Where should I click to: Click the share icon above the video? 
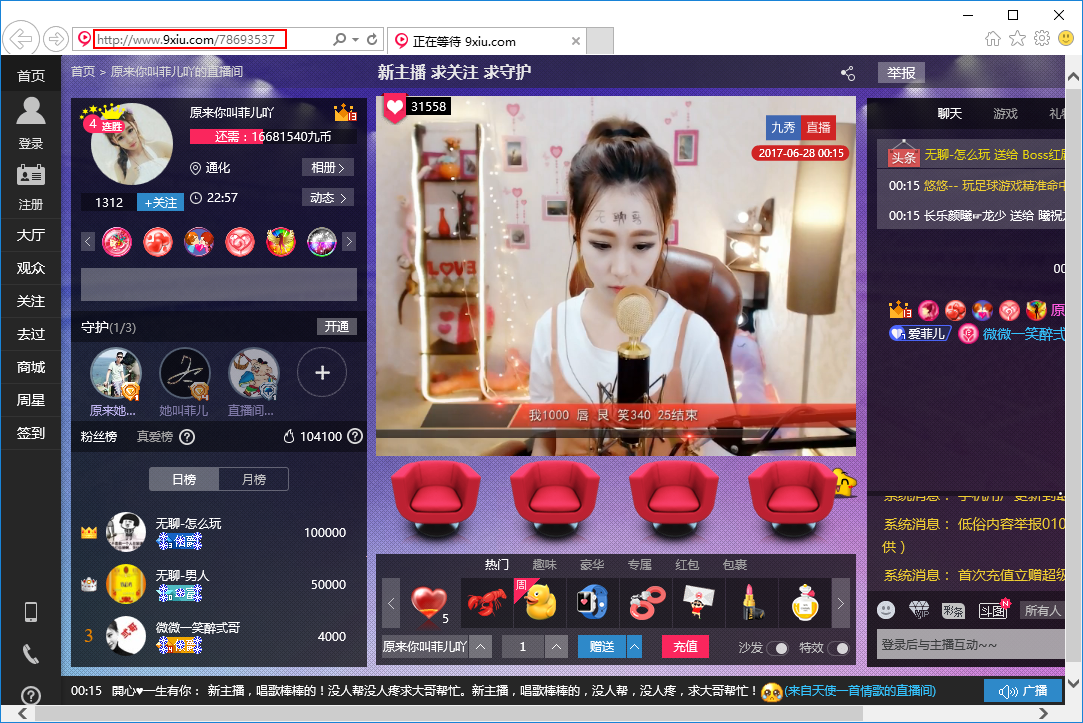[848, 73]
